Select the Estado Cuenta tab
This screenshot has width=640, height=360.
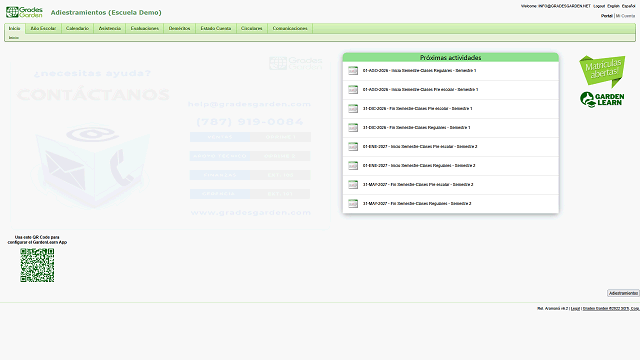tap(216, 28)
